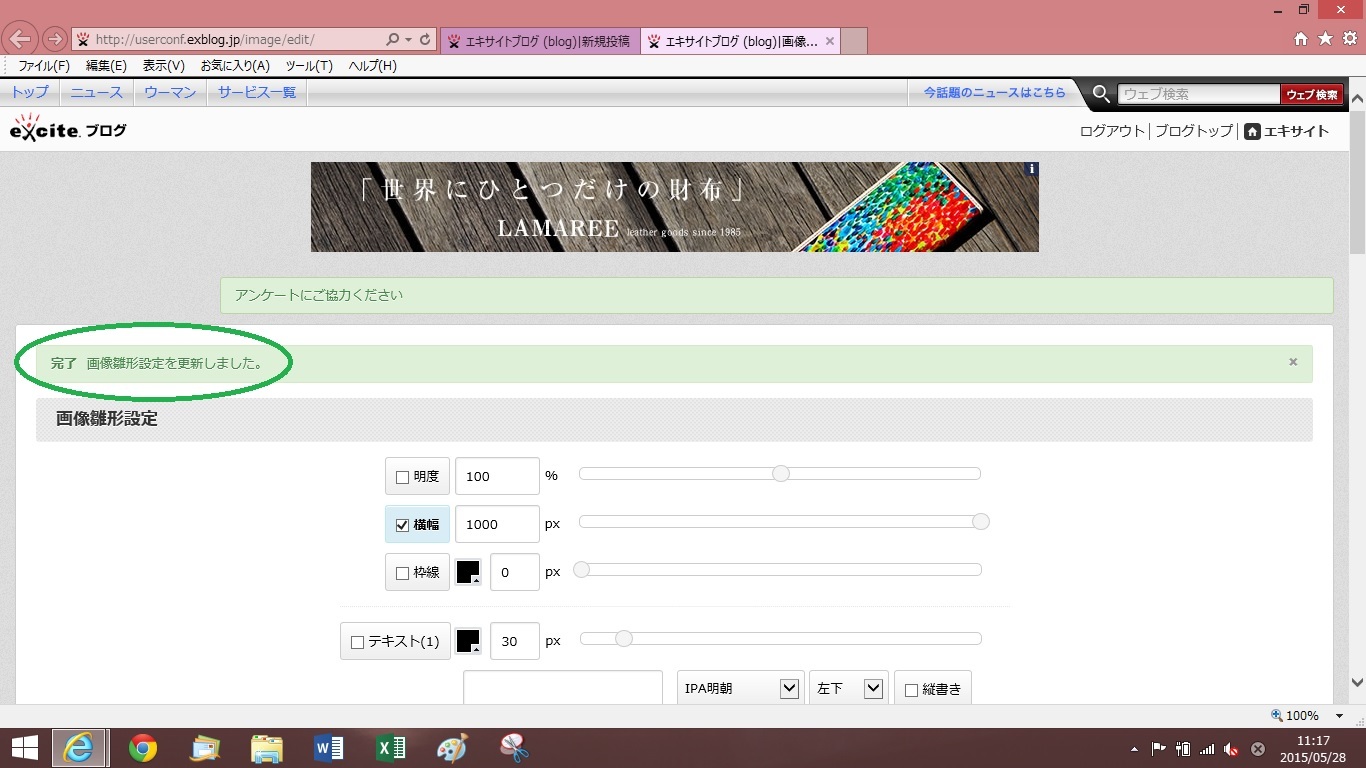Switch to the 新規投稿 browser tab
Screen dimensions: 1366x768
(540, 41)
